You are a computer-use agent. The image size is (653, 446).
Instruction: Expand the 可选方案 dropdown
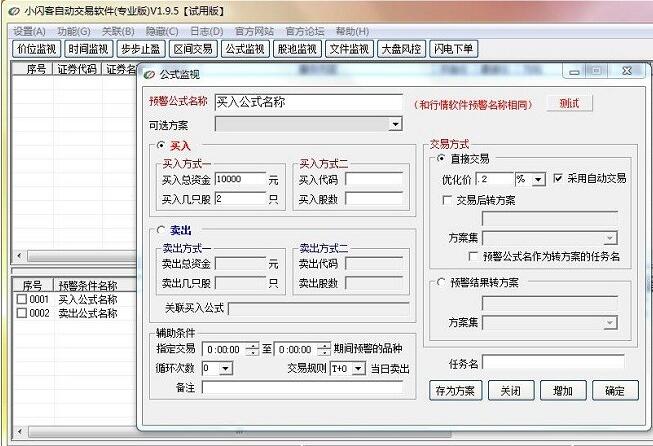(395, 124)
